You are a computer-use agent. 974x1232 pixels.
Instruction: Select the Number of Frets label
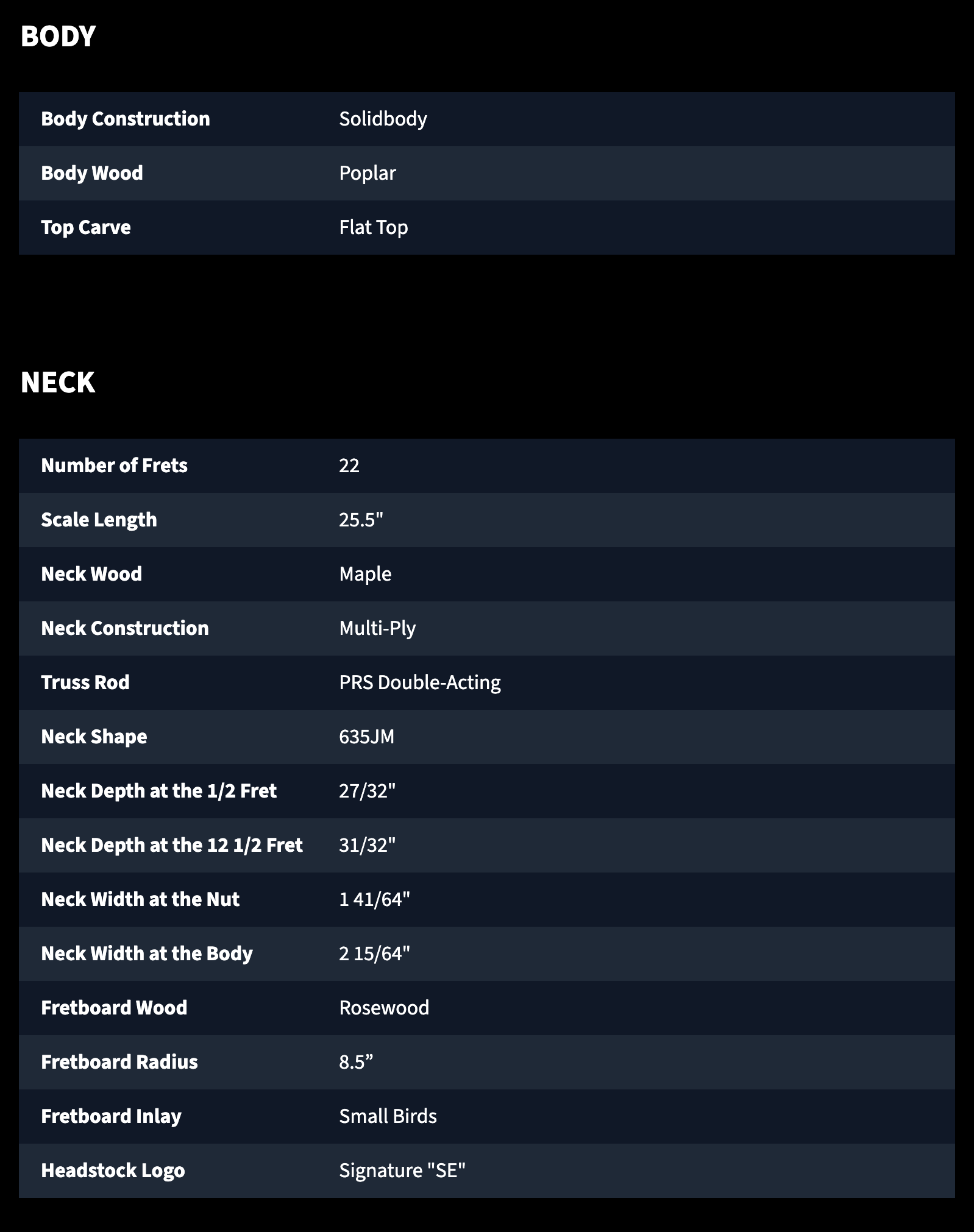[x=114, y=466]
